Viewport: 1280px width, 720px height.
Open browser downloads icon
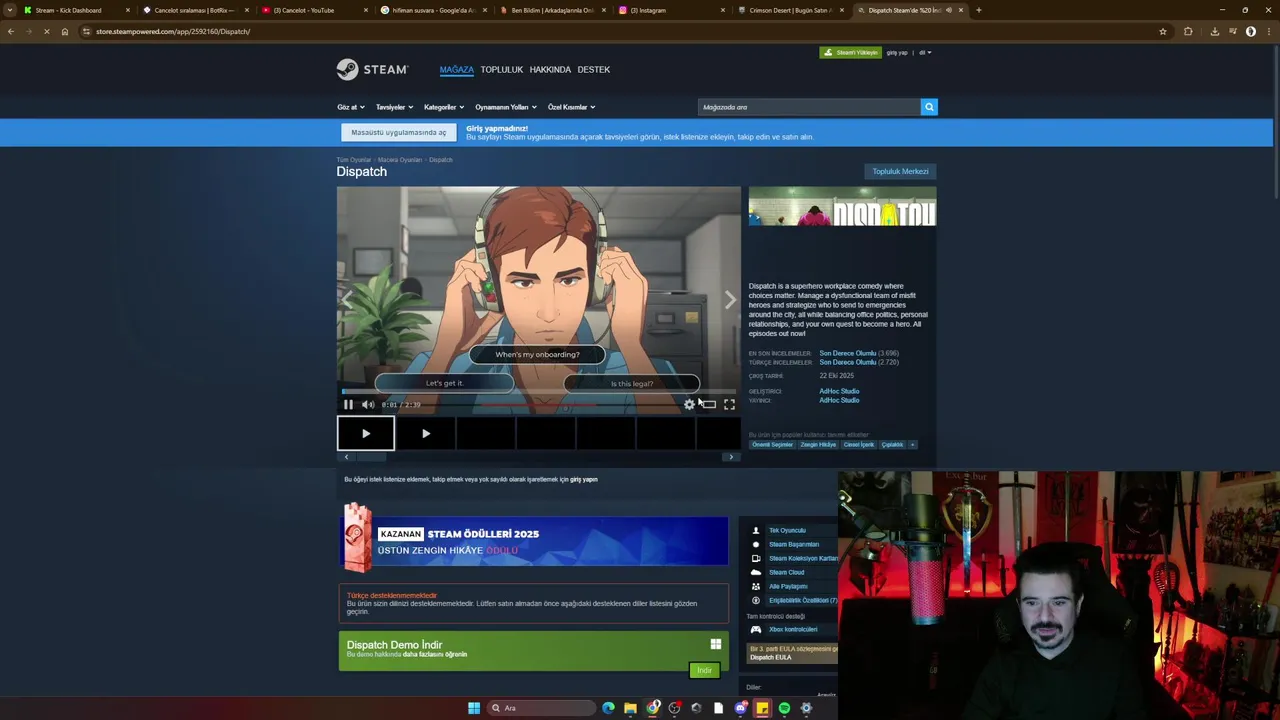[1214, 31]
